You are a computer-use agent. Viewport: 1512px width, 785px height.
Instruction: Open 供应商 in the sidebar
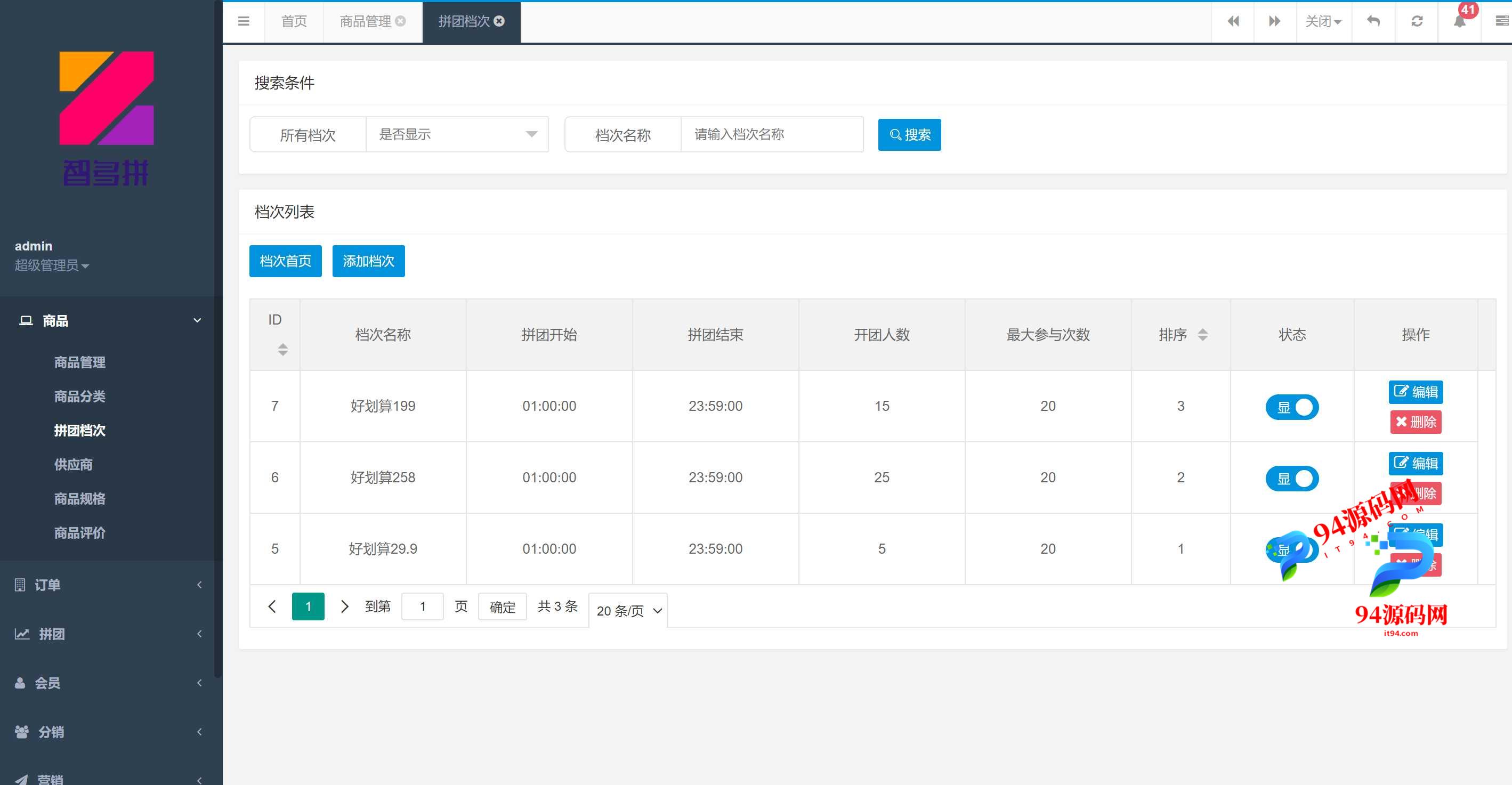[x=74, y=464]
